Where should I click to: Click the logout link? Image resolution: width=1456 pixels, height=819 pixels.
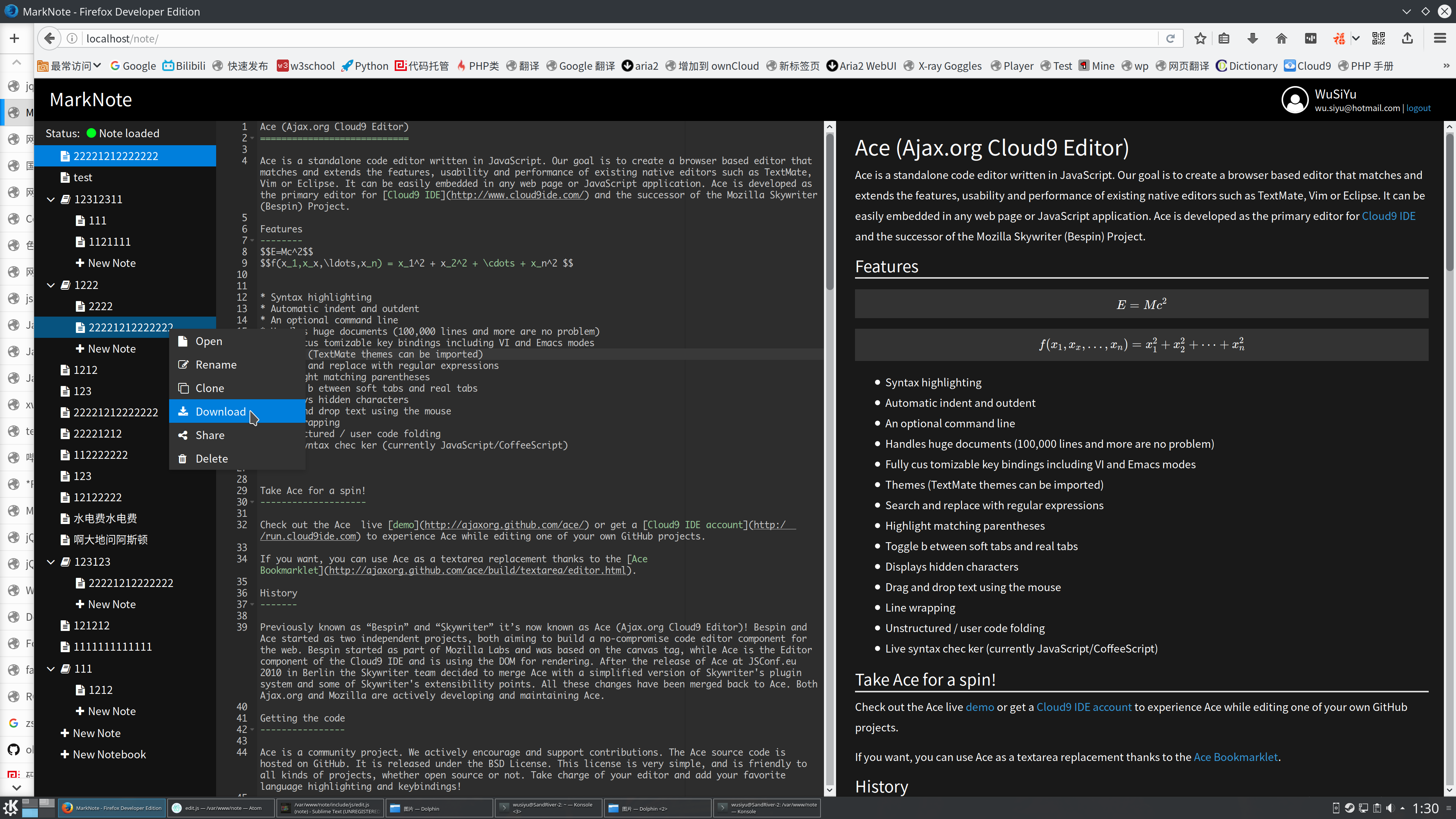(x=1418, y=108)
